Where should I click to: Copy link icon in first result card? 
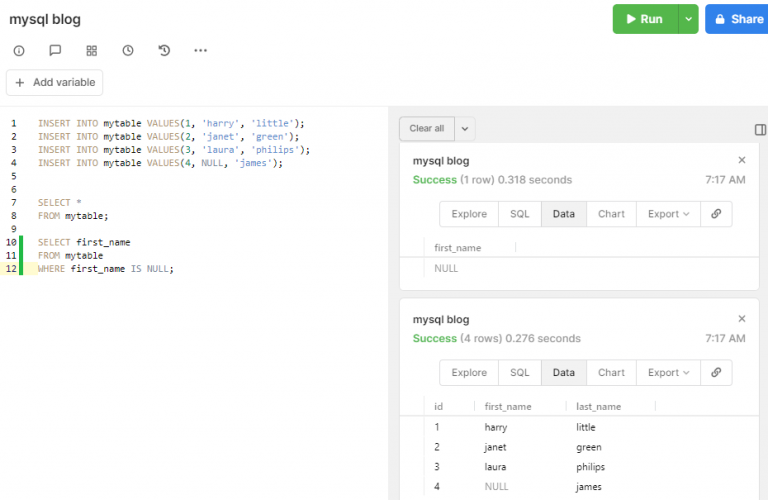[716, 214]
